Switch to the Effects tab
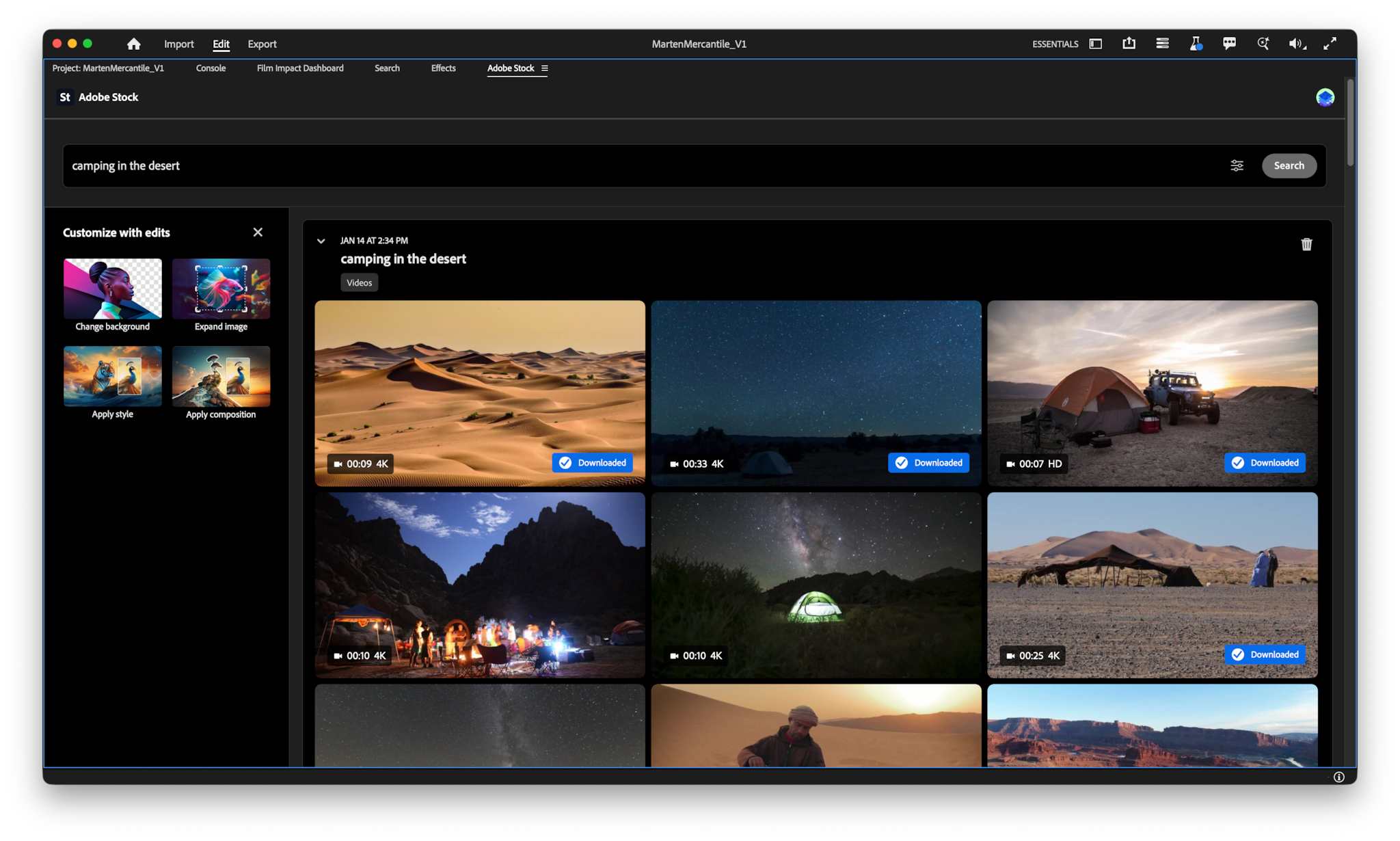The height and width of the screenshot is (841, 1400). [443, 68]
